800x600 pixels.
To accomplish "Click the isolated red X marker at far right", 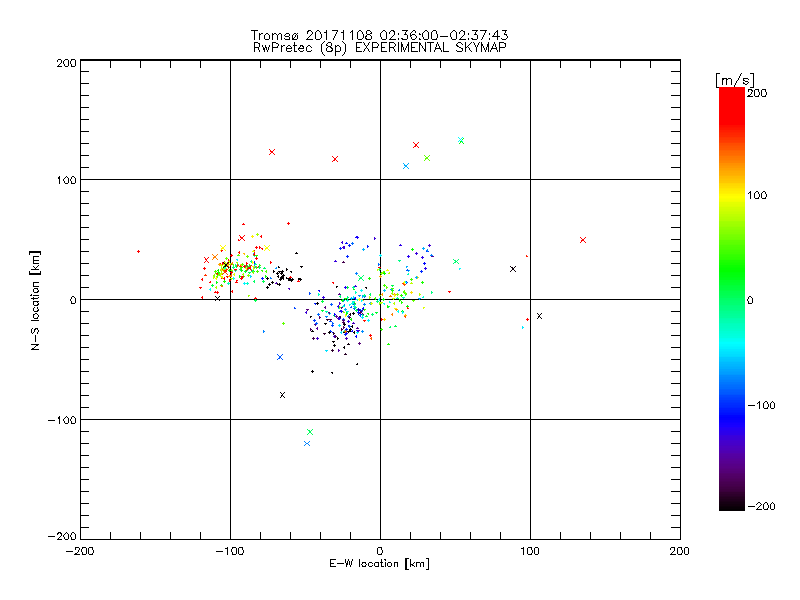I will 583,240.
